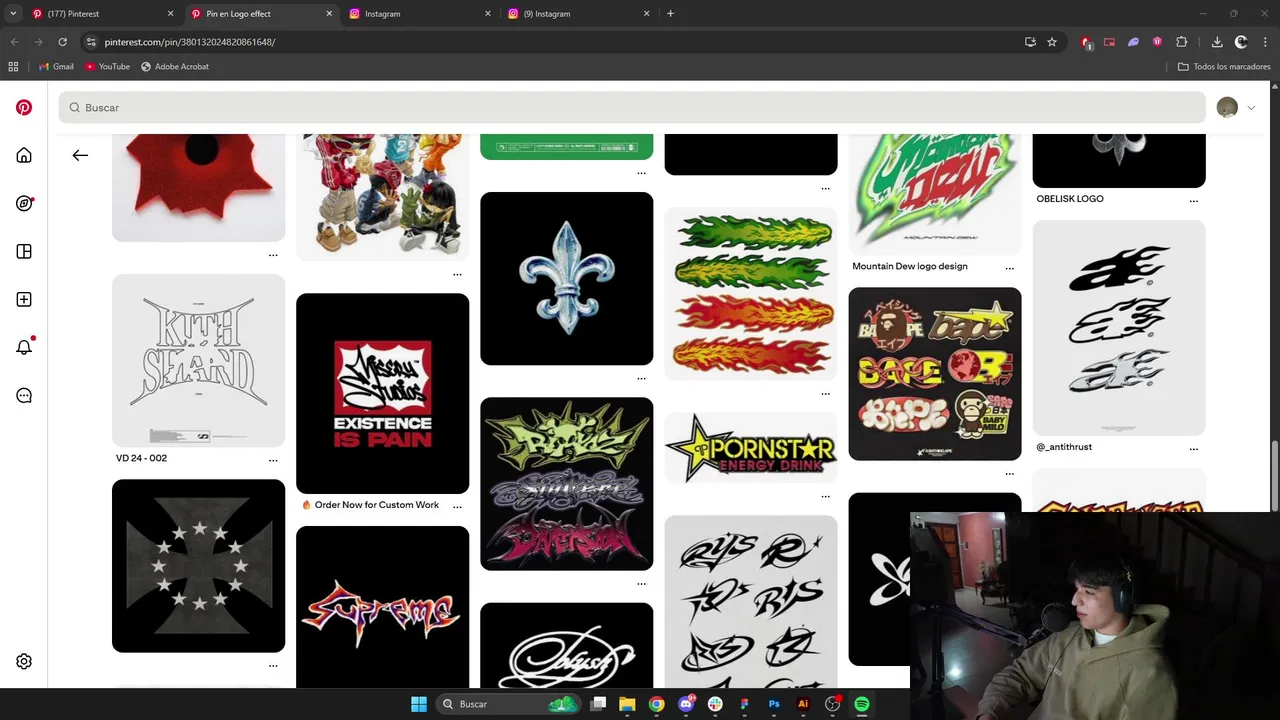Open the Existence Is Pain pin
The image size is (1280, 720).
(x=382, y=393)
